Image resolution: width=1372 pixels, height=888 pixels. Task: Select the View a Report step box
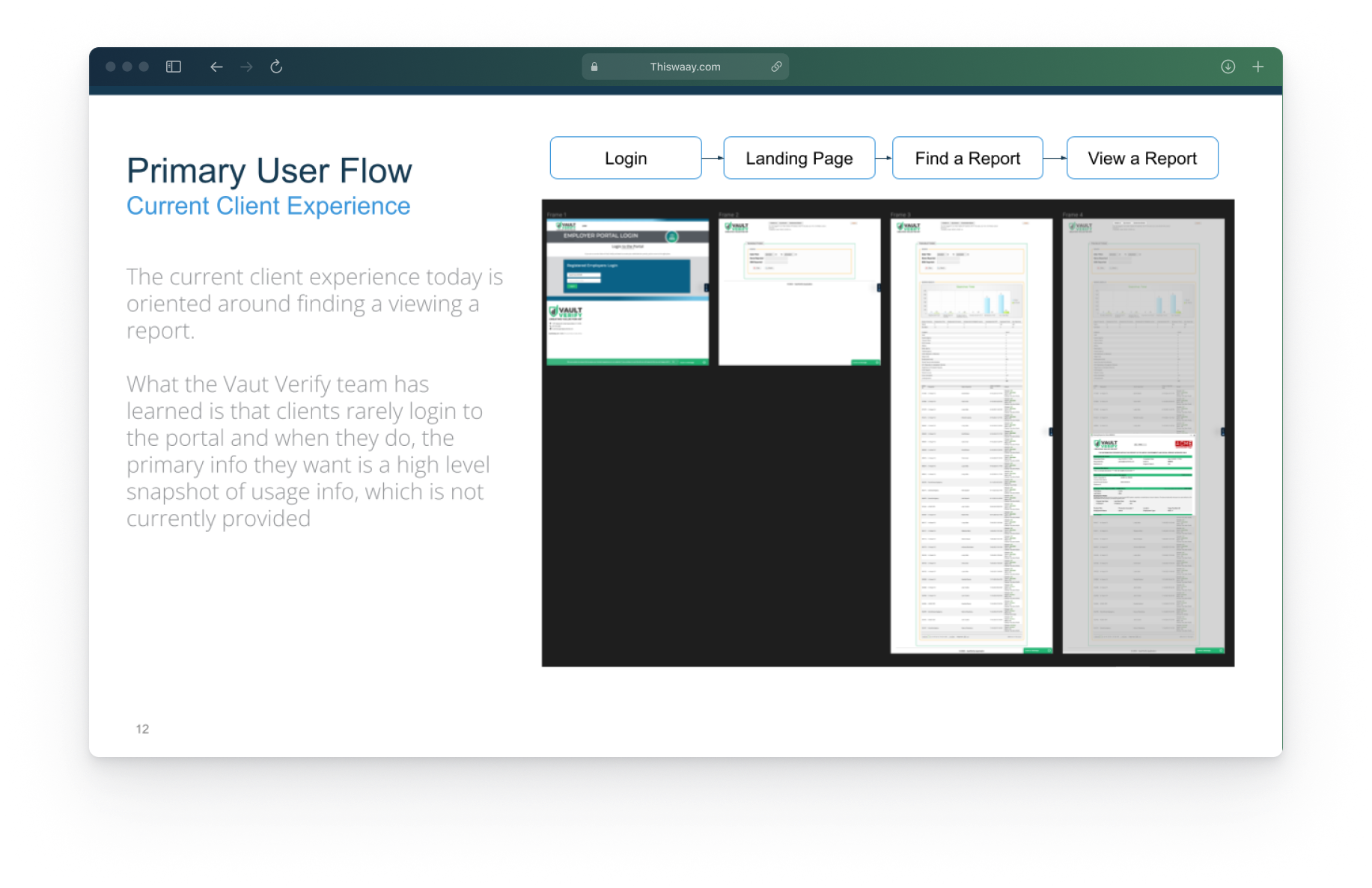click(1141, 158)
